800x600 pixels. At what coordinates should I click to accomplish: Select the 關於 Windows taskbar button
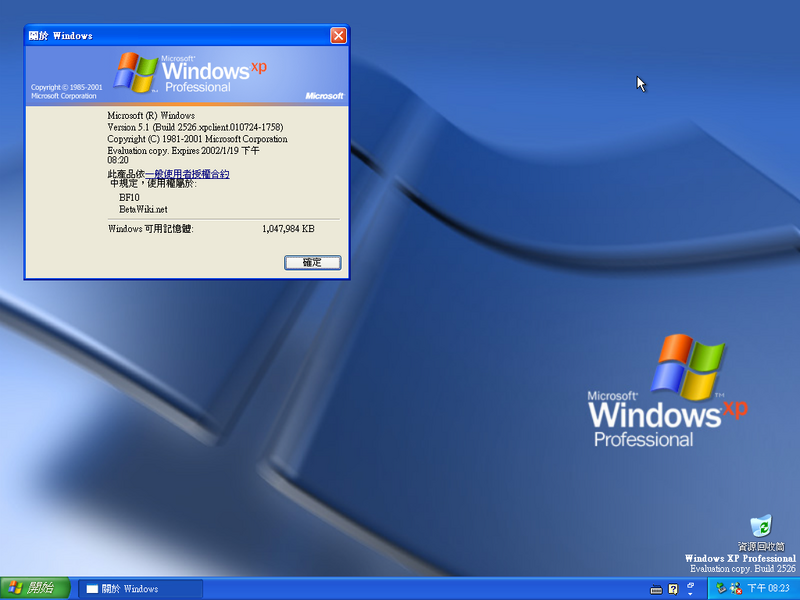pyautogui.click(x=141, y=589)
